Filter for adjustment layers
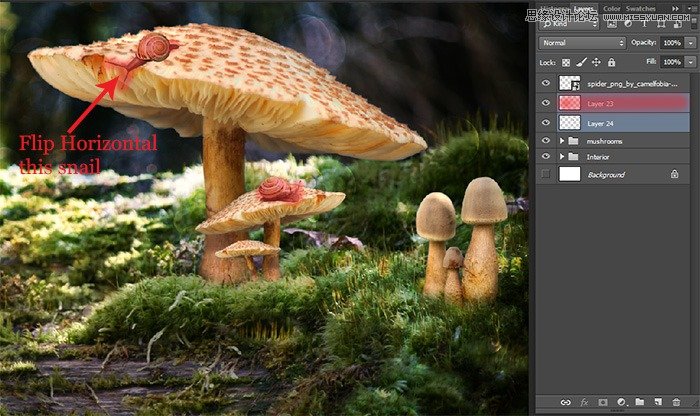 coord(628,24)
